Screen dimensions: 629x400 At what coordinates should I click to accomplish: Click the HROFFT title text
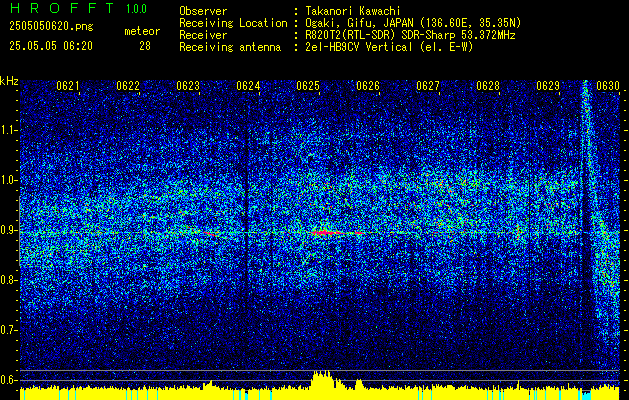[62, 8]
